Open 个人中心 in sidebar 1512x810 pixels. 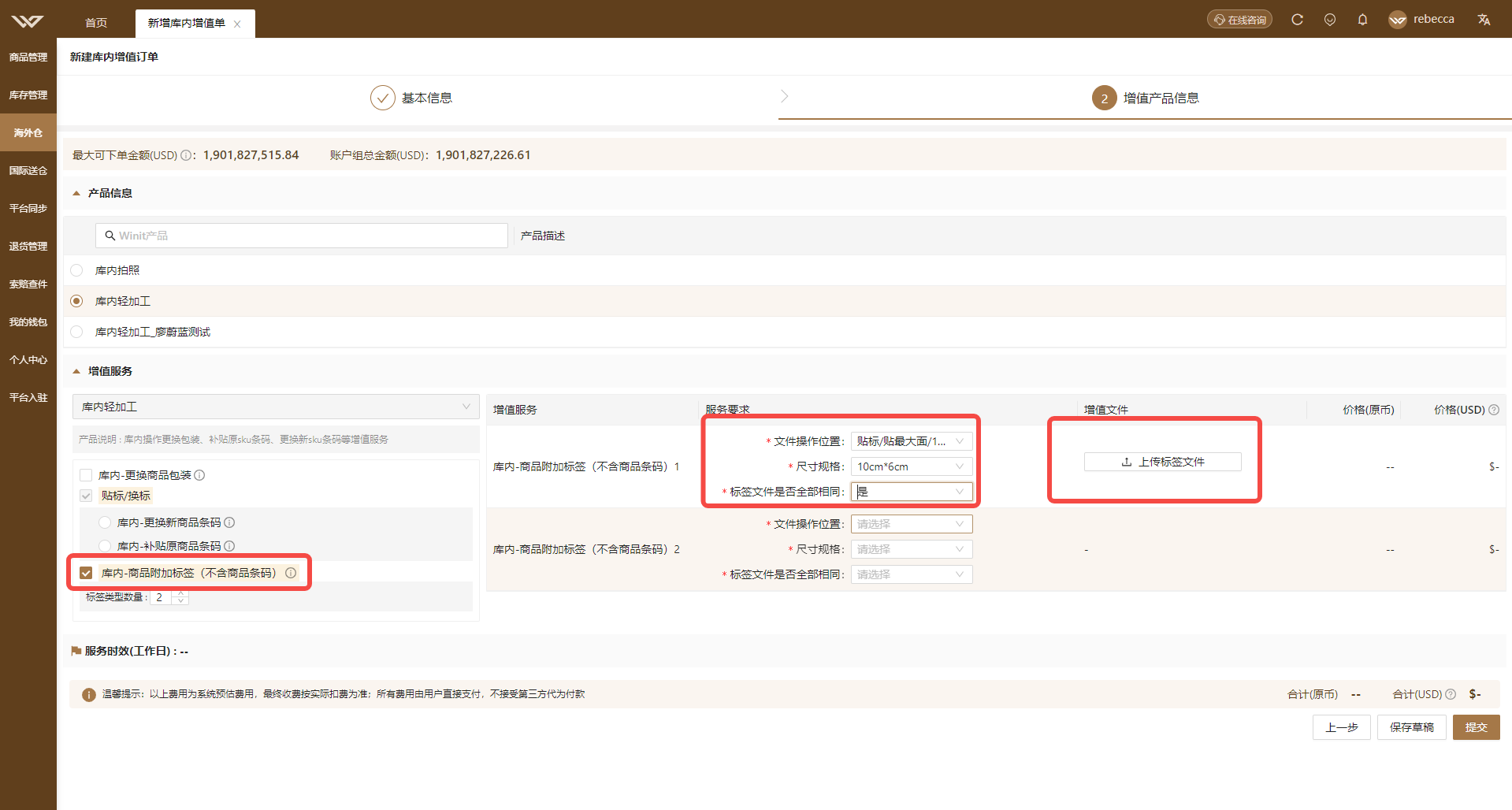click(28, 359)
